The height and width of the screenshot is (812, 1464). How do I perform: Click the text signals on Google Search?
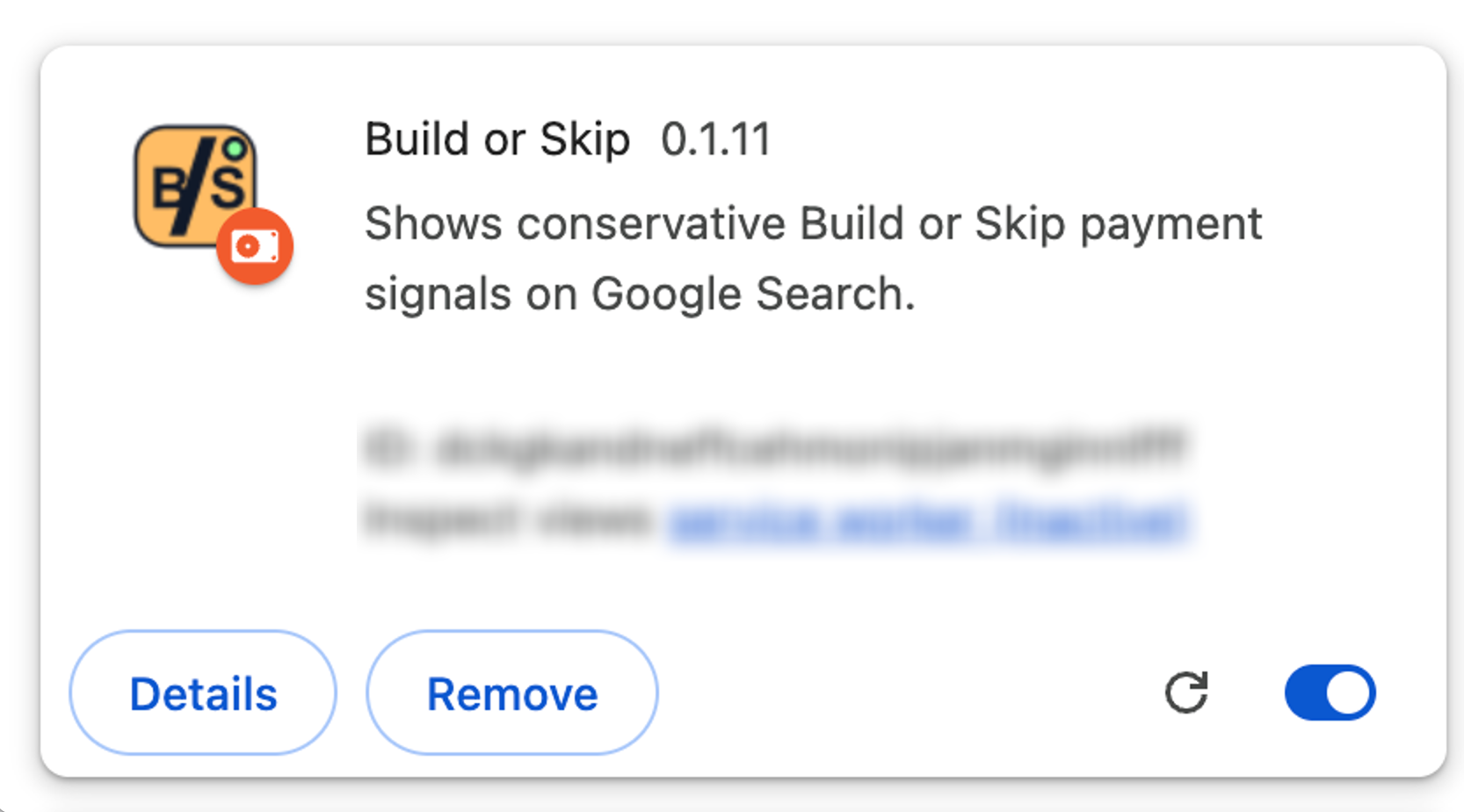(x=640, y=294)
